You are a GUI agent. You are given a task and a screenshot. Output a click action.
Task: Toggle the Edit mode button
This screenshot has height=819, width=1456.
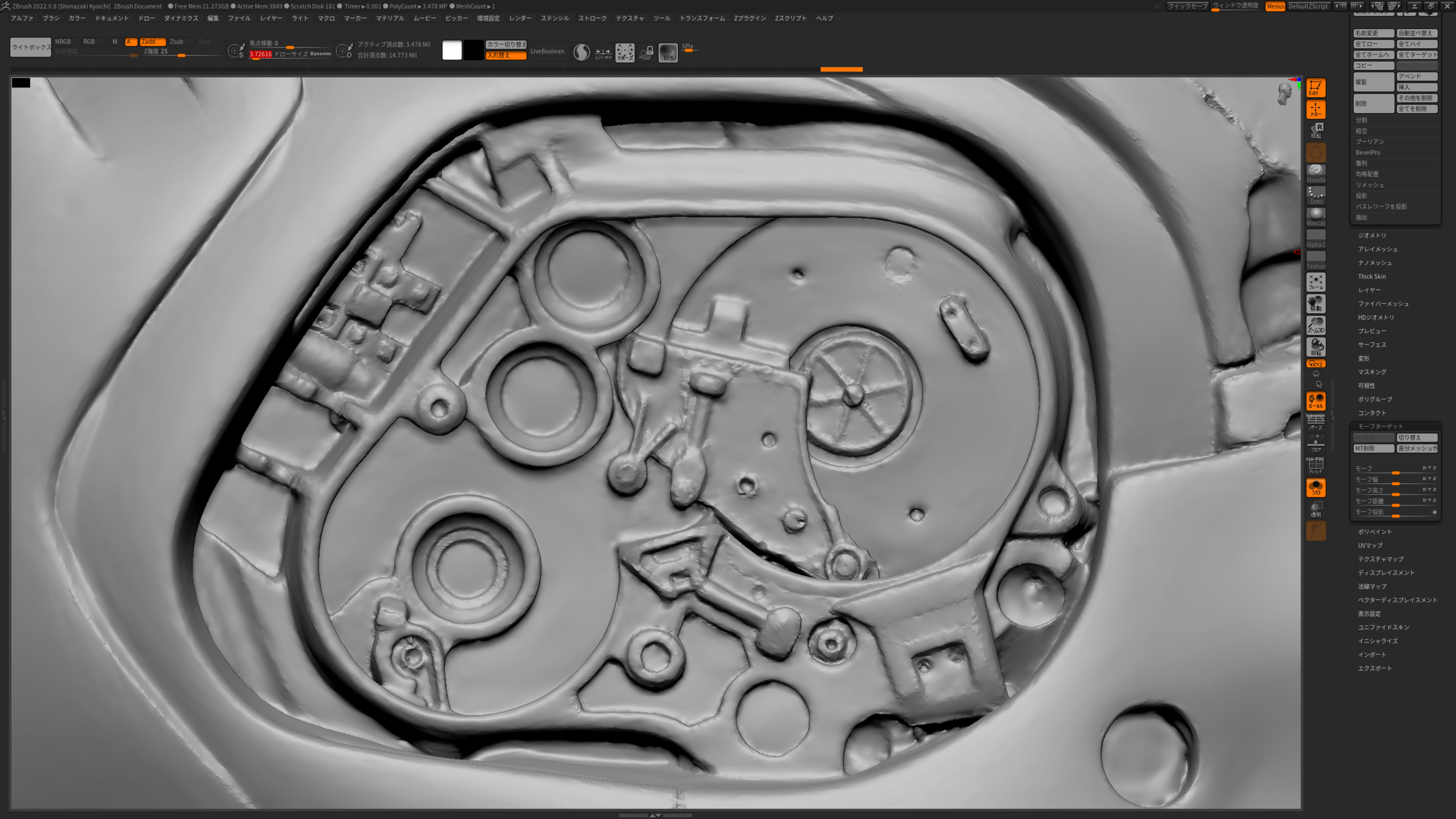[1315, 88]
